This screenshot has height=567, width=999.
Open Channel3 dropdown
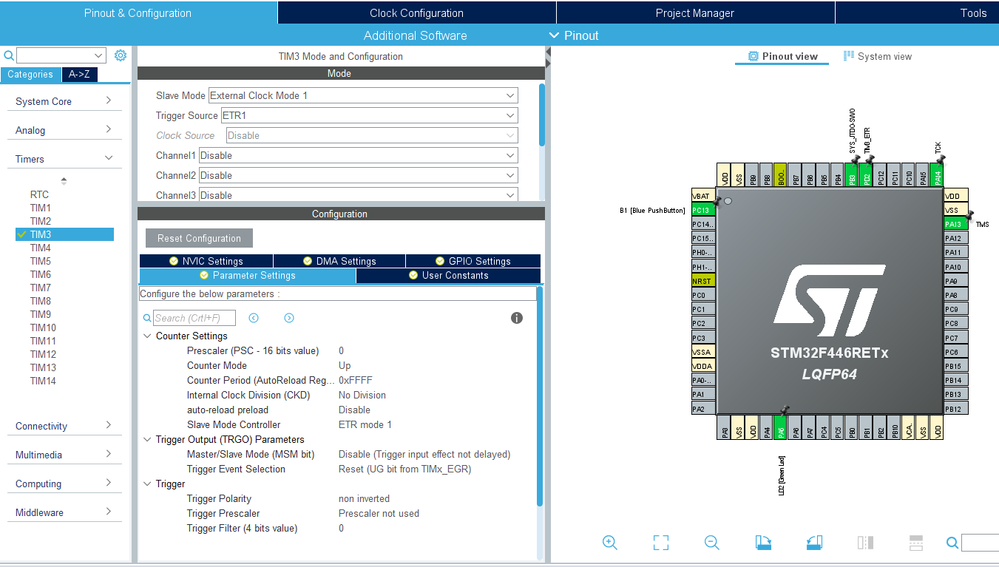358,195
